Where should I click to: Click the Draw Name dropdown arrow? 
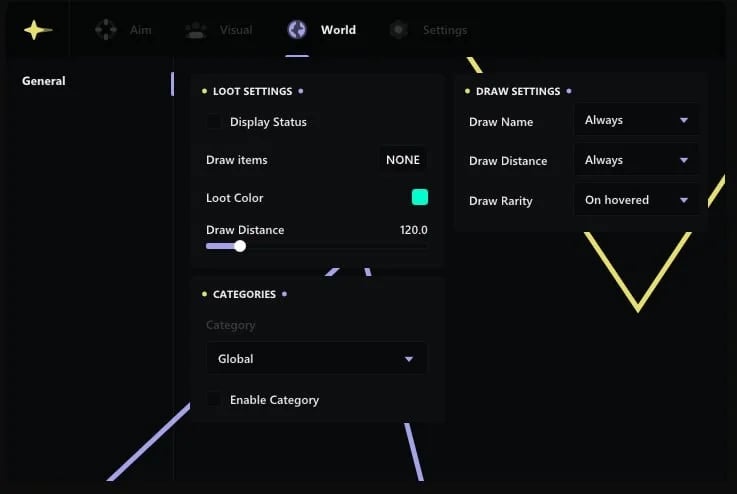pos(684,120)
